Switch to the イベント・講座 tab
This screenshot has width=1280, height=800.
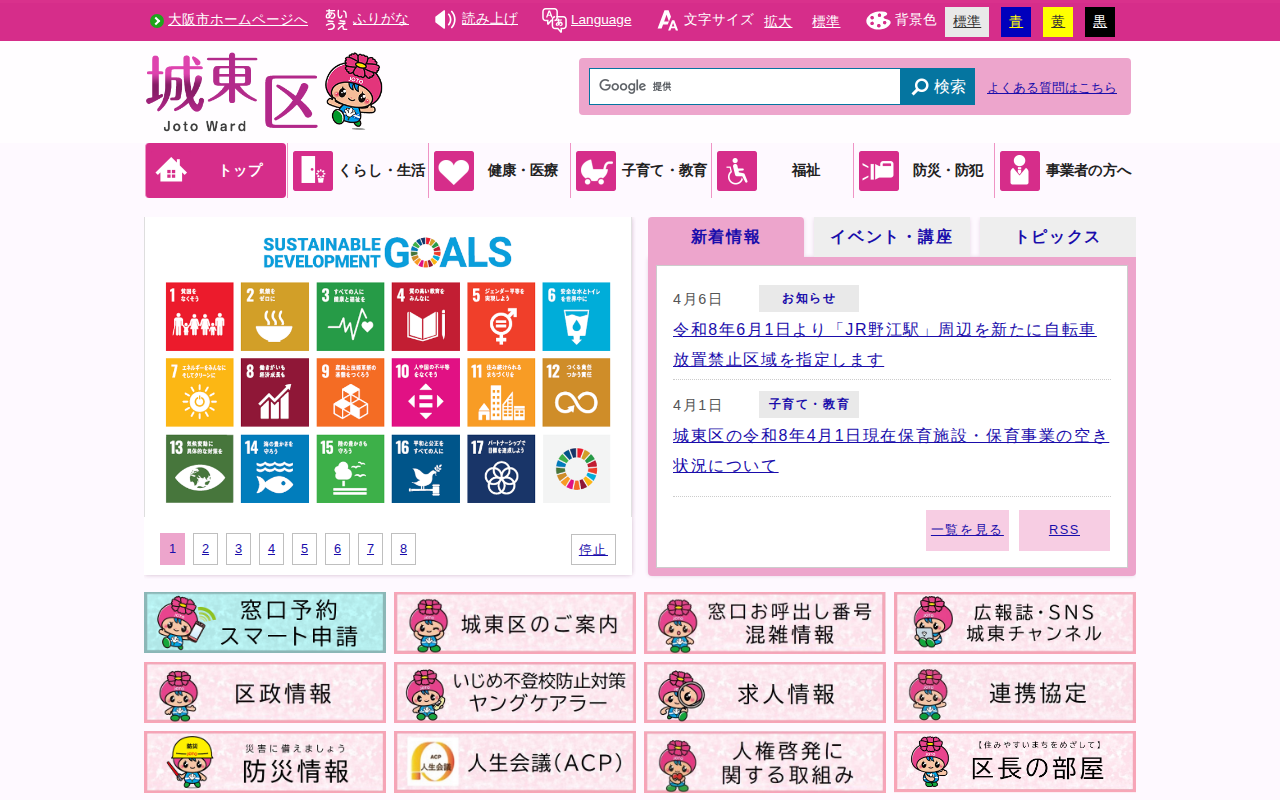pos(891,237)
